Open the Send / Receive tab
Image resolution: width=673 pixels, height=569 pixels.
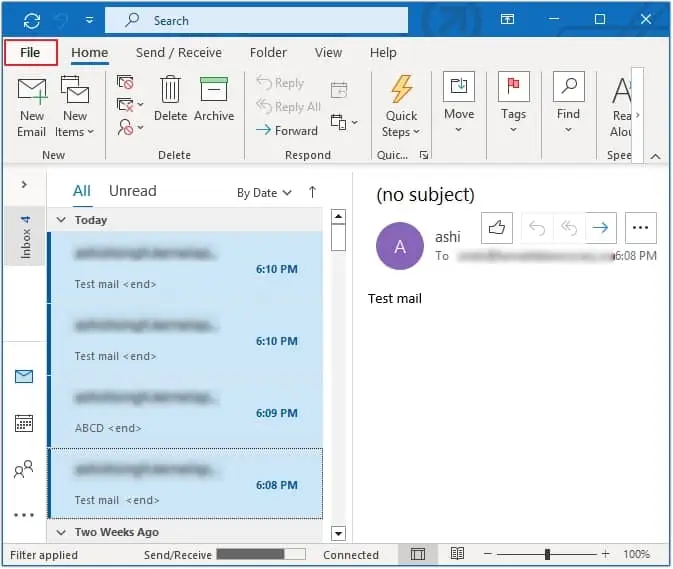(x=179, y=52)
